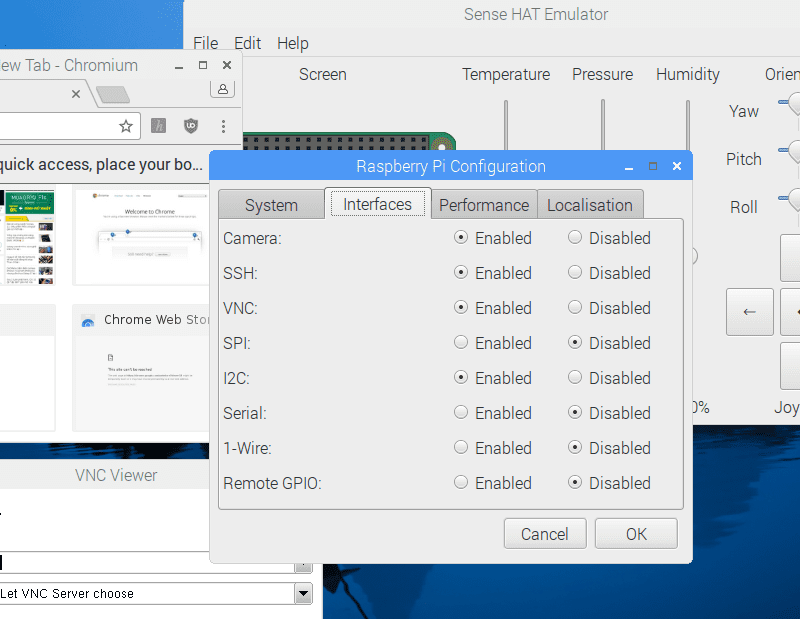800x619 pixels.
Task: Open the Edit menu in Sense HAT Emulator
Action: pyautogui.click(x=247, y=43)
